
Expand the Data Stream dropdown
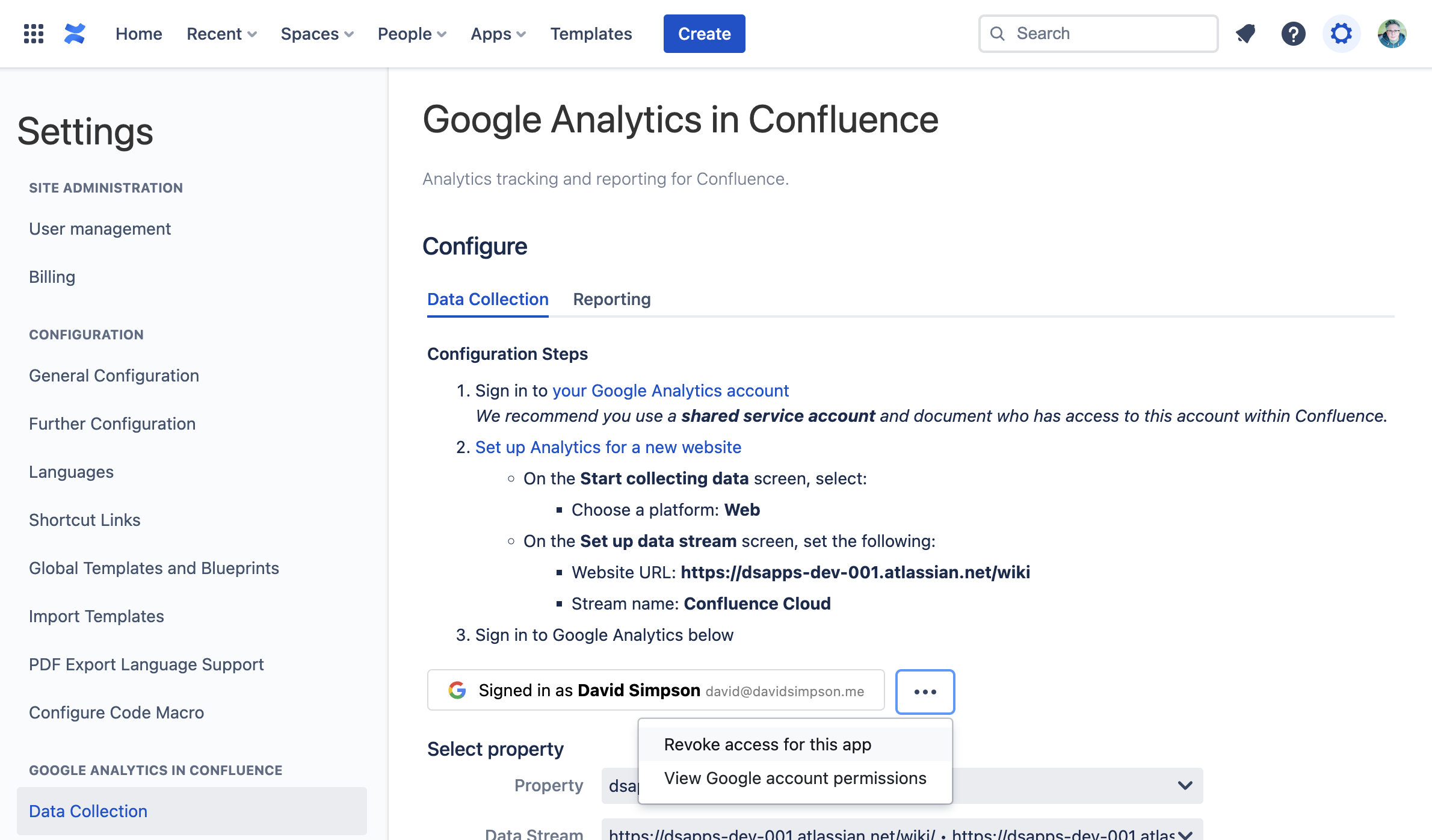point(1185,834)
